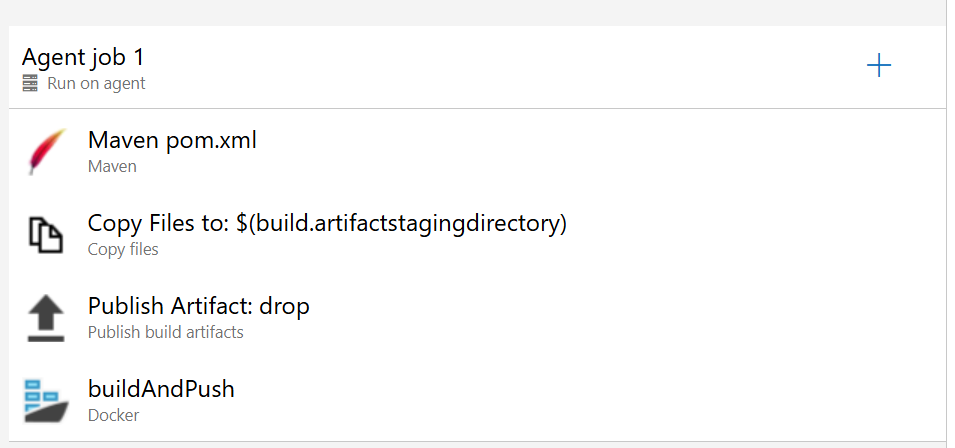
Task: Click the Maven feather icon
Action: [x=46, y=151]
